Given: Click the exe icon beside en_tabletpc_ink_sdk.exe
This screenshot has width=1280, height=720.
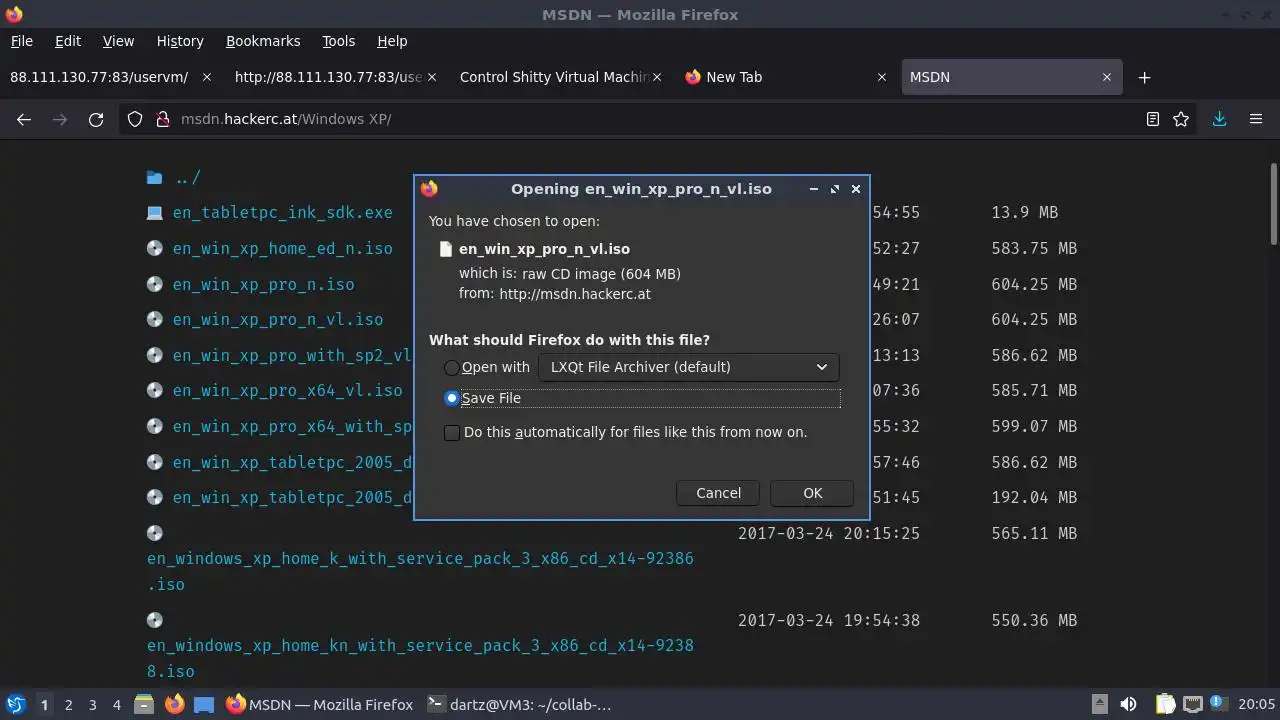Looking at the screenshot, I should coord(154,212).
